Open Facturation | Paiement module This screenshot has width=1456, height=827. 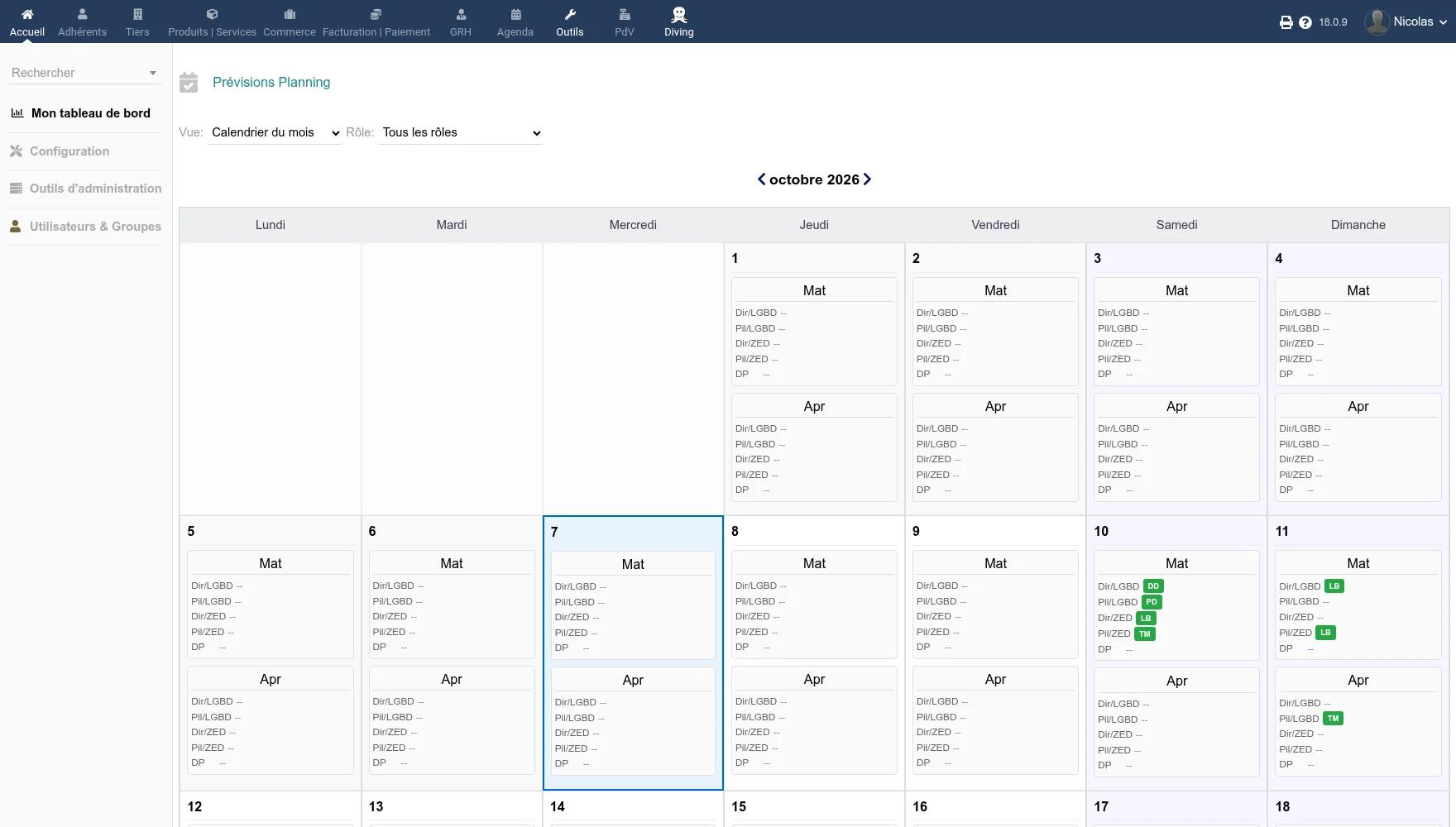(x=376, y=22)
